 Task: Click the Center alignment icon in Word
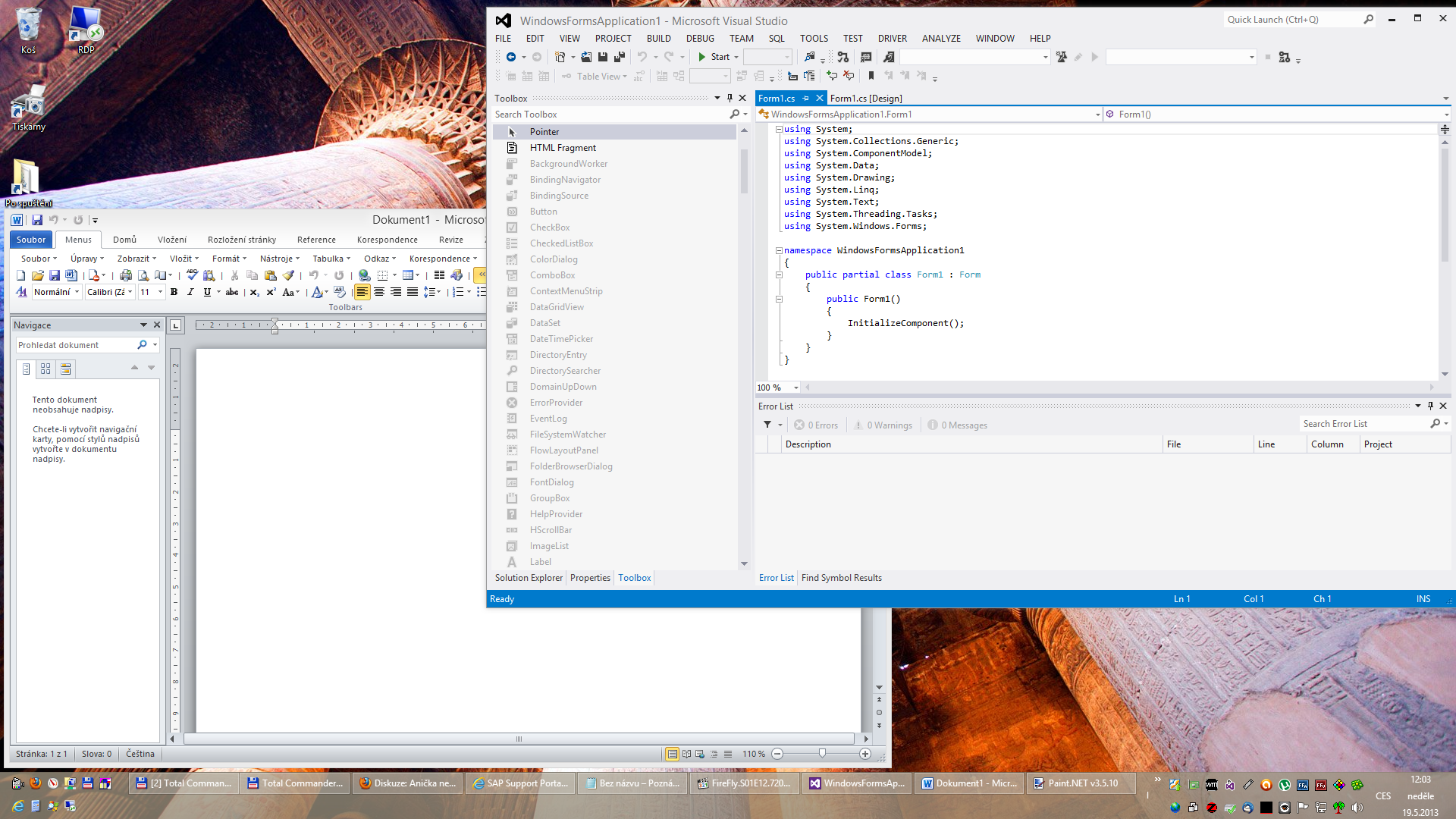[379, 292]
